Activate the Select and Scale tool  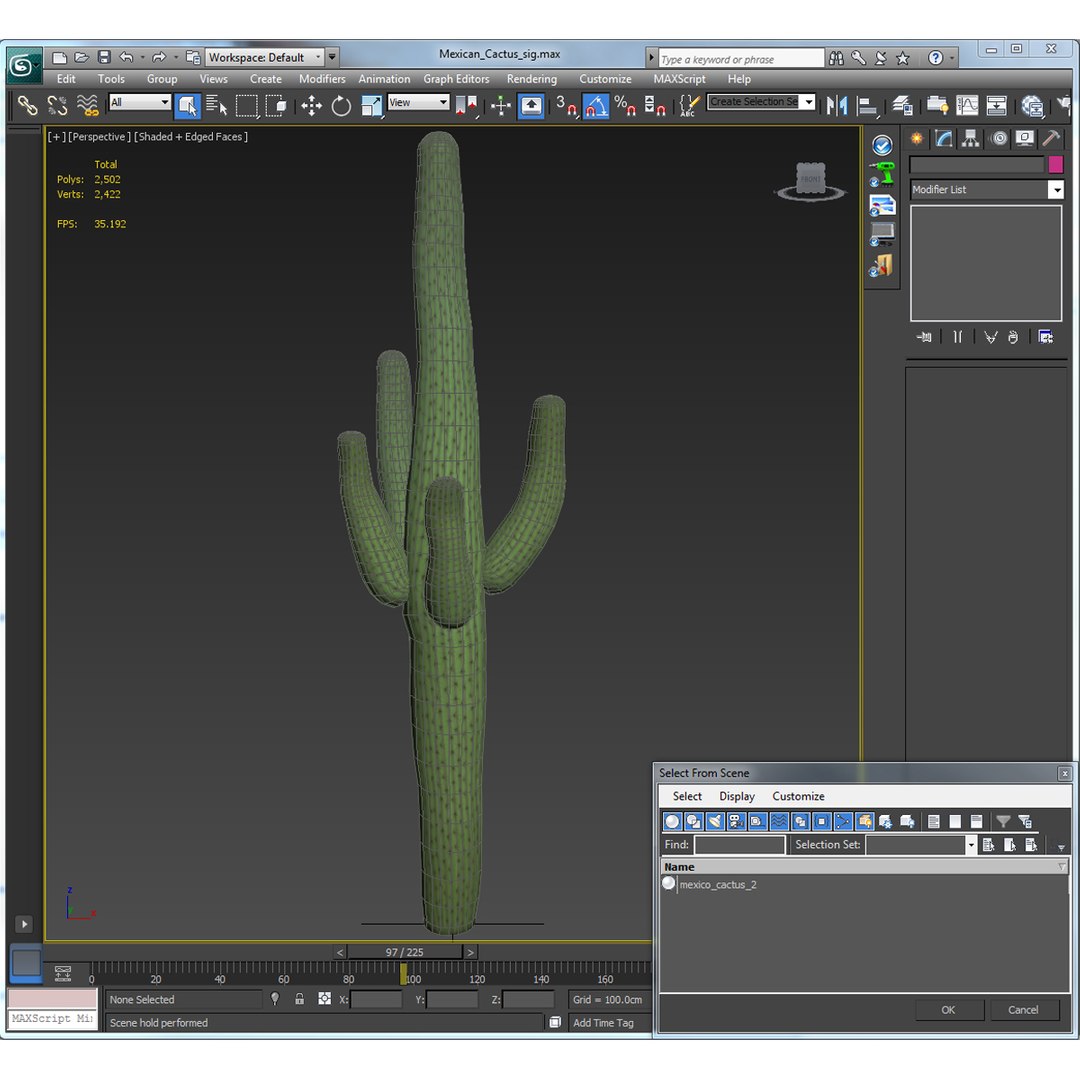coord(371,105)
